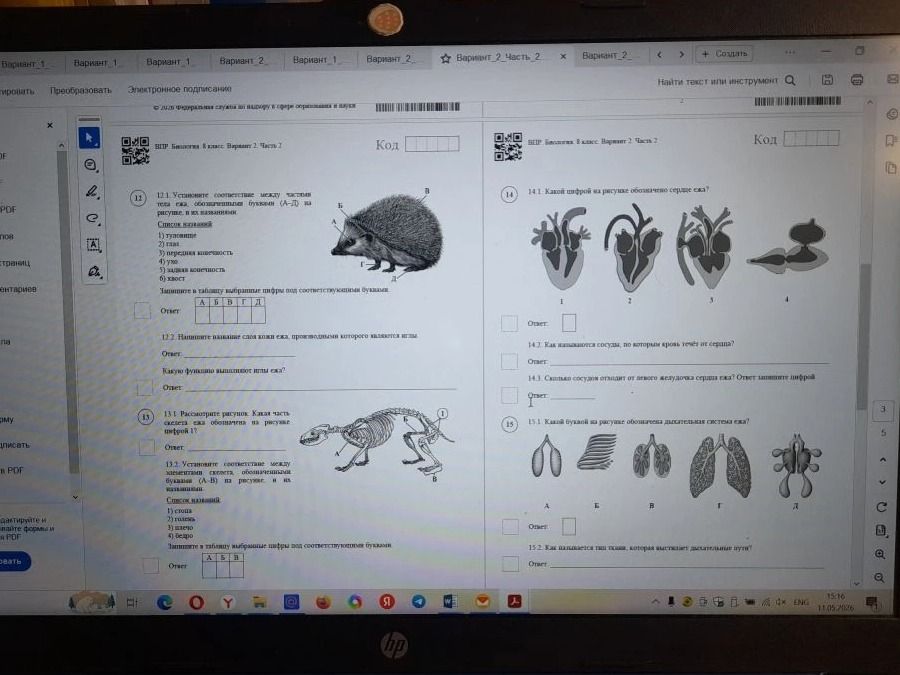The height and width of the screenshot is (675, 900).
Task: Expand next tabs with right chevron
Action: 681,55
